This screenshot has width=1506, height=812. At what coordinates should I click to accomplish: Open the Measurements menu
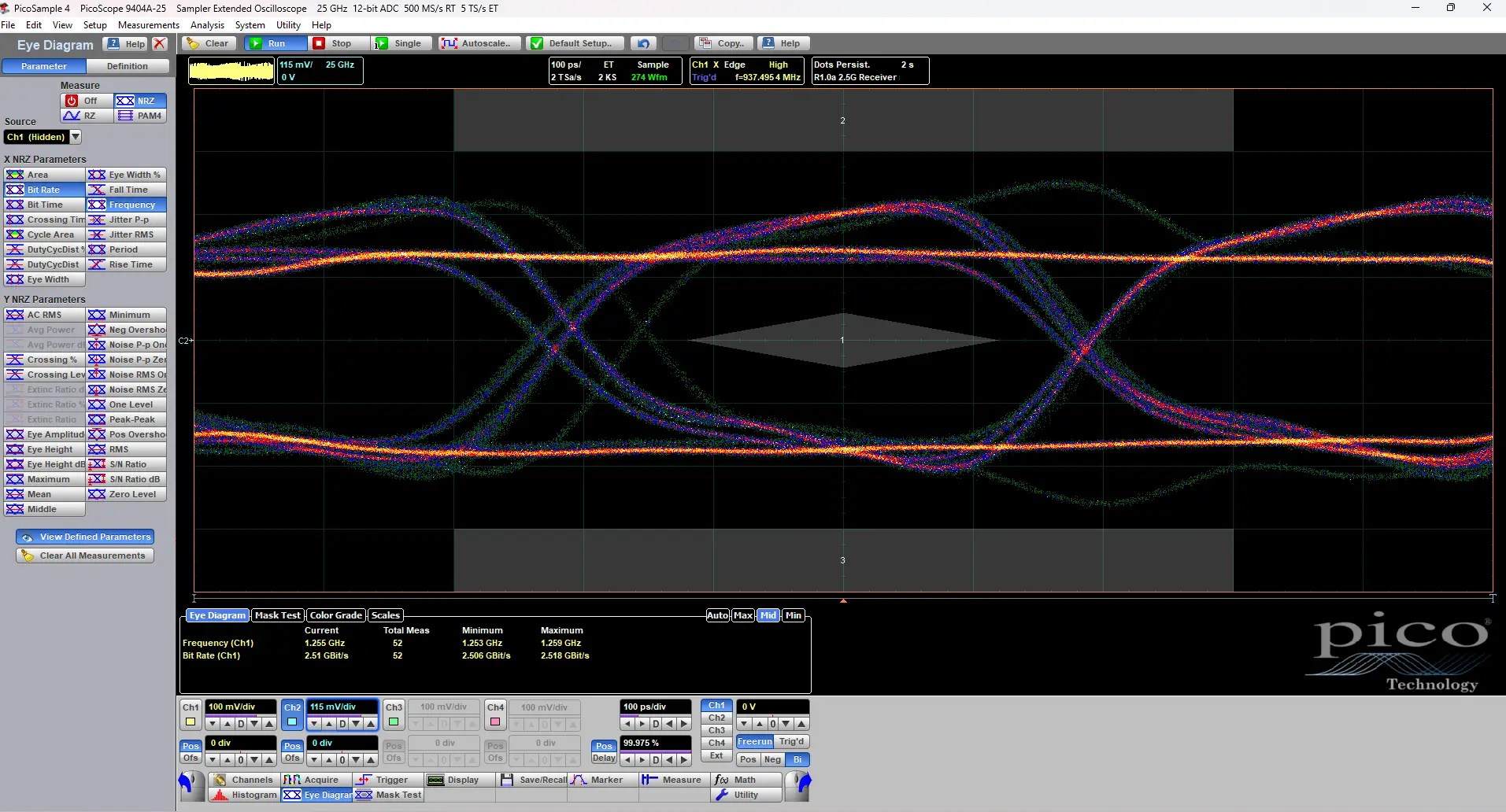[x=149, y=24]
